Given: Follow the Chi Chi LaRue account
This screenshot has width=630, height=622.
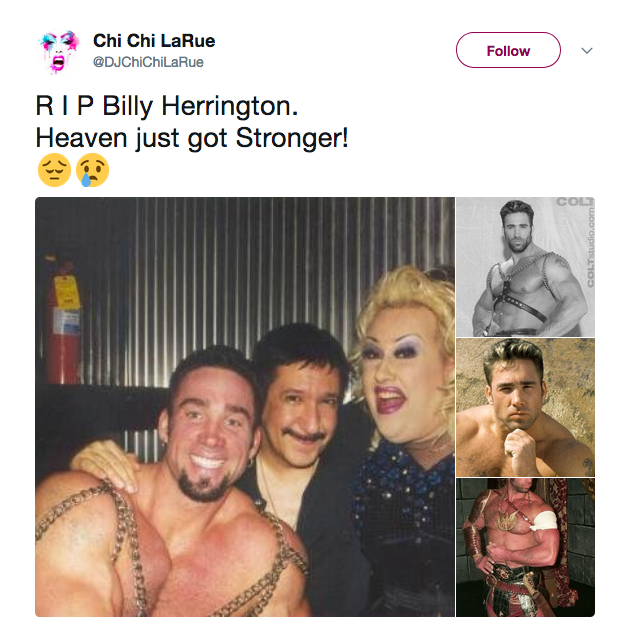Looking at the screenshot, I should (x=508, y=50).
